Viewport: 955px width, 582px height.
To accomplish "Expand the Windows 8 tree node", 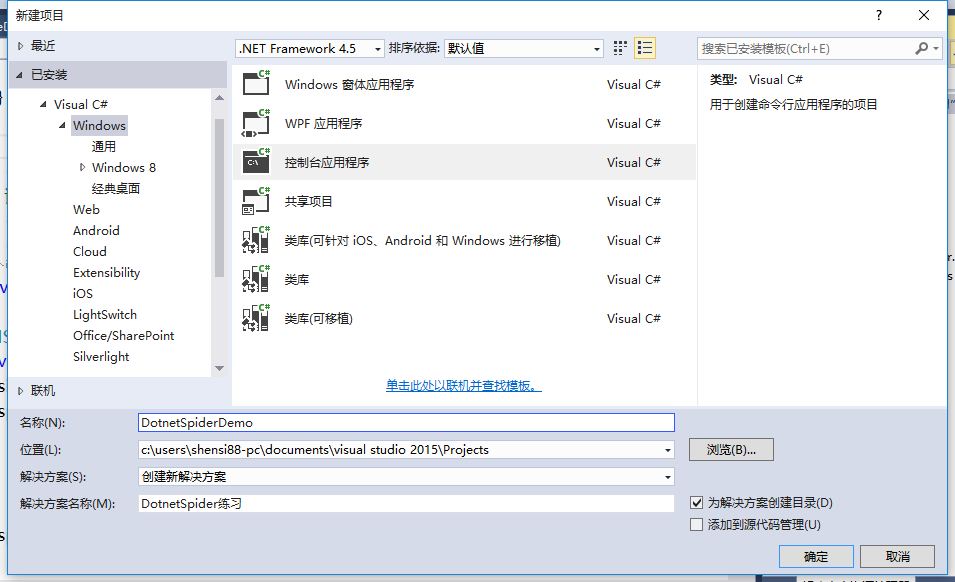I will tap(82, 167).
